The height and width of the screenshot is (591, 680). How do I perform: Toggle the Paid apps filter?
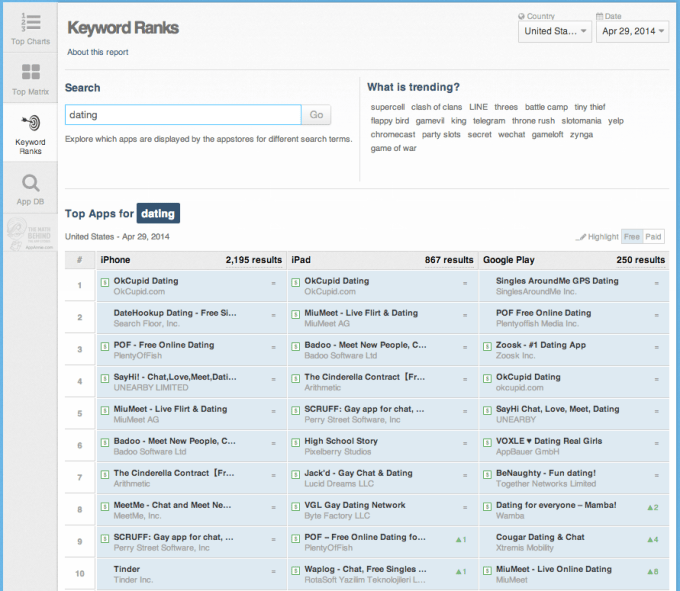653,237
